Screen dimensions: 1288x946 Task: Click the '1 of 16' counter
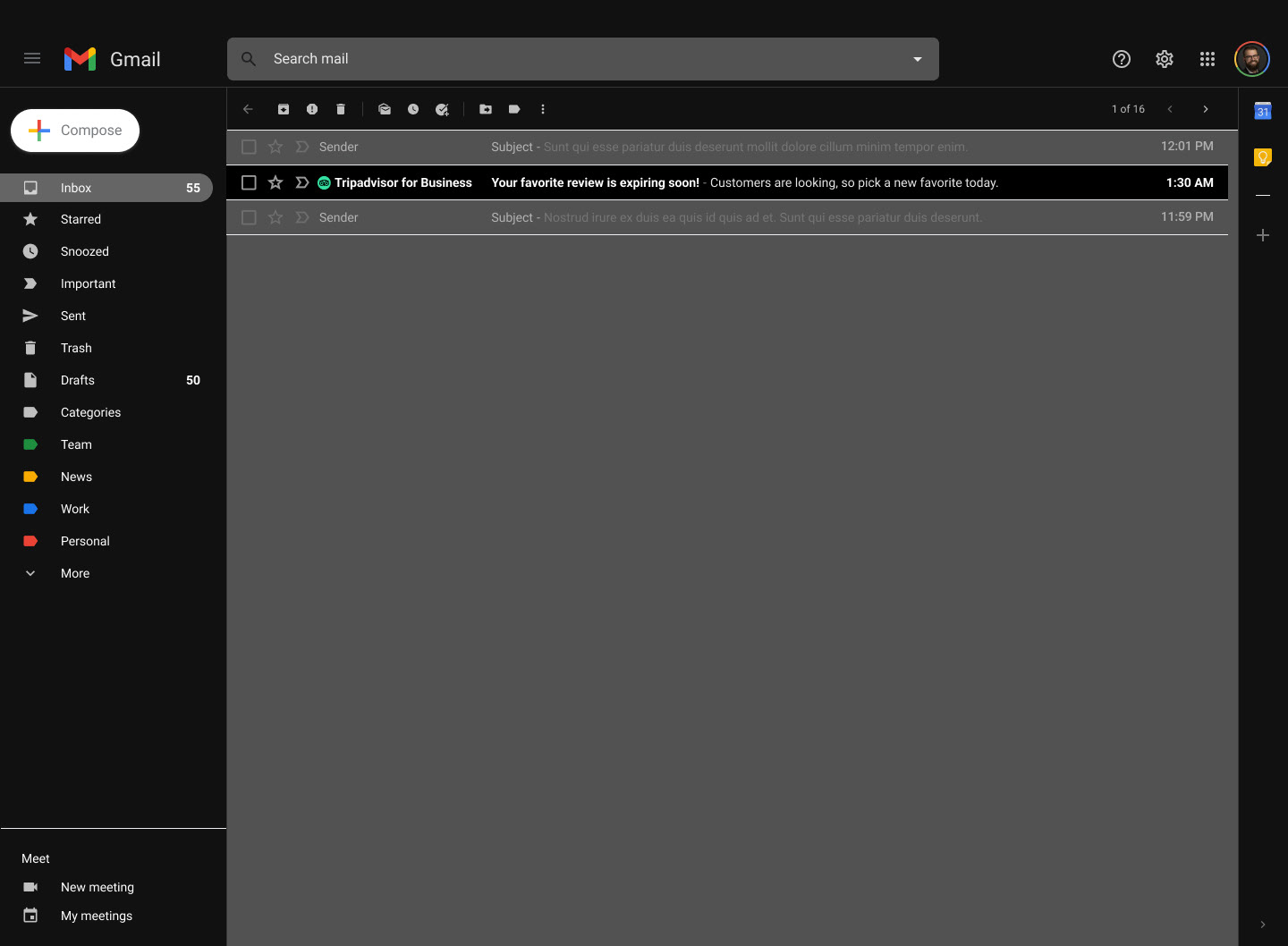[1128, 109]
